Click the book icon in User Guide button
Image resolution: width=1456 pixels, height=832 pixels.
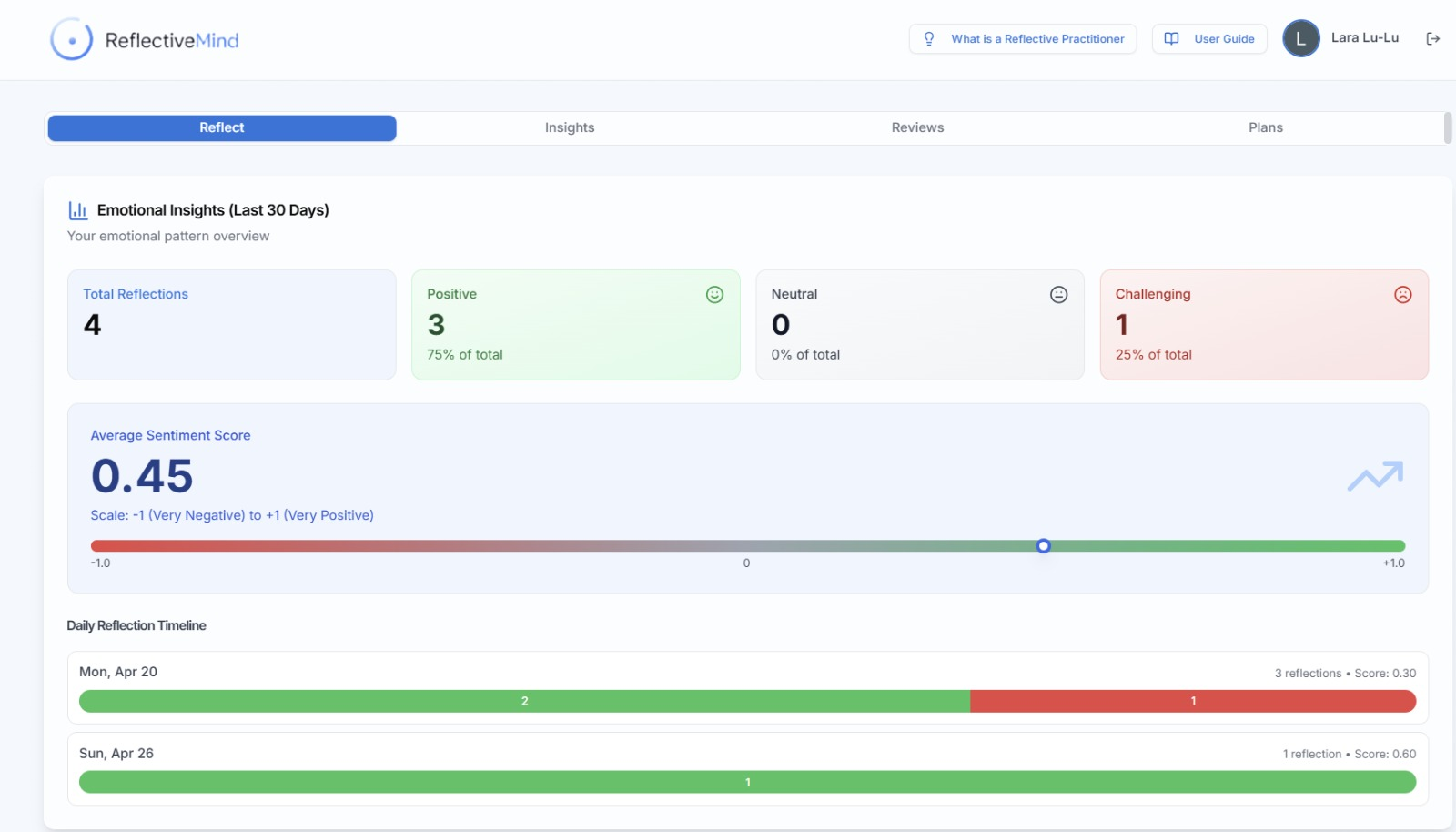pos(1172,39)
